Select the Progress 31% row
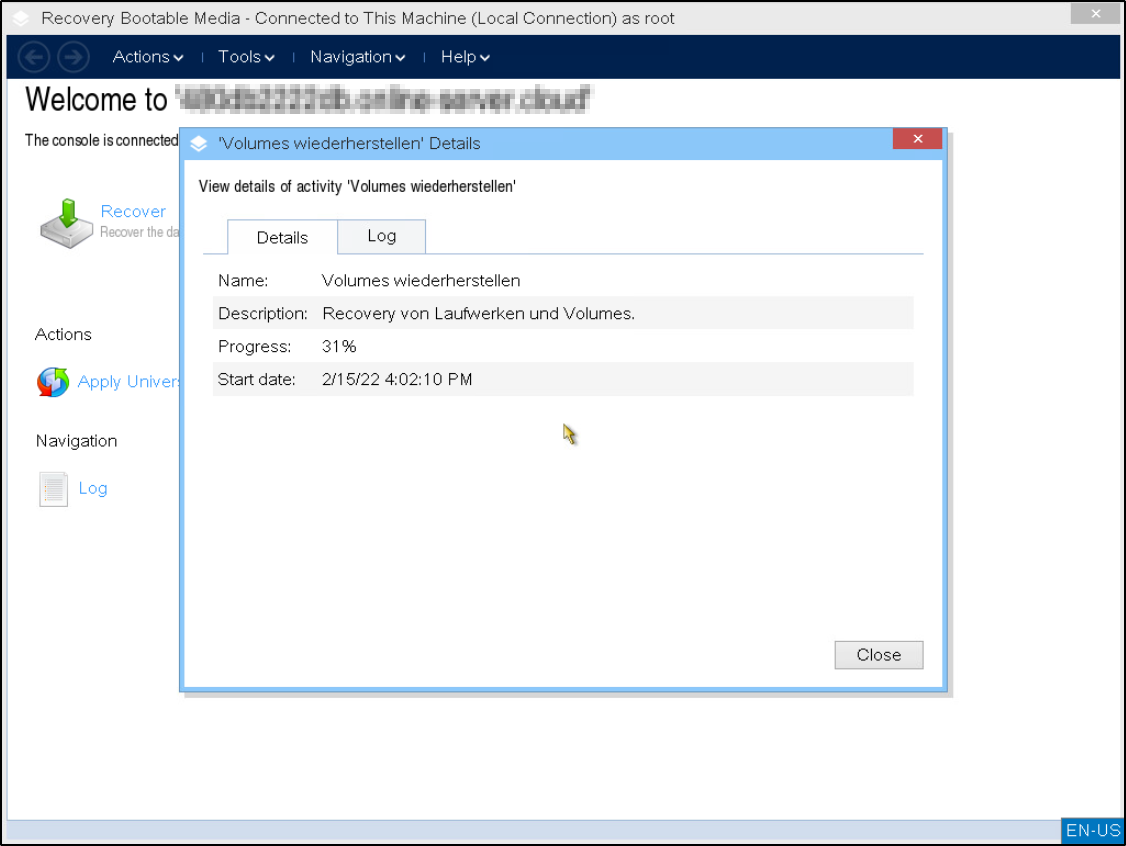This screenshot has height=846, width=1126. point(562,346)
